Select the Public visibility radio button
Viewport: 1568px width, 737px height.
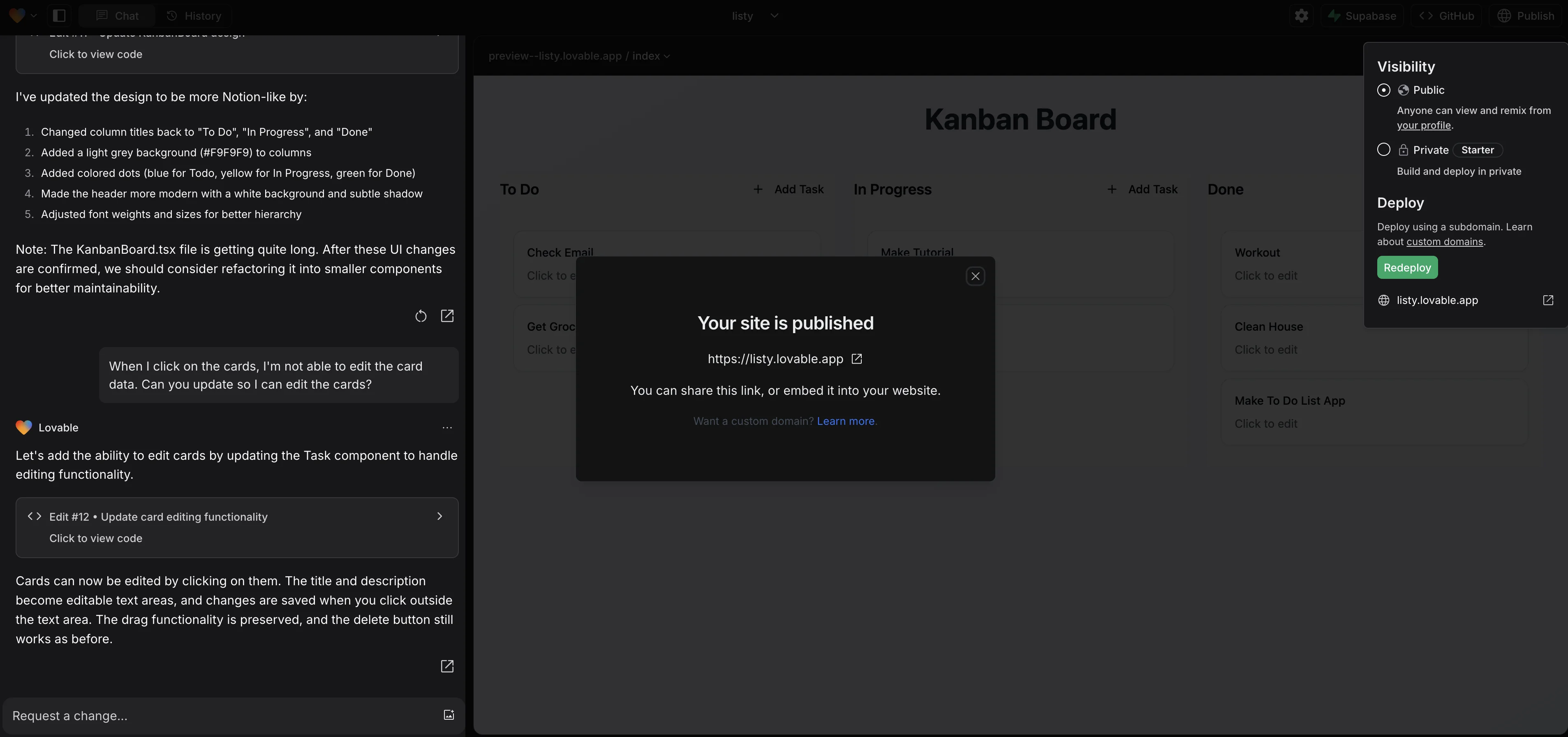tap(1383, 90)
